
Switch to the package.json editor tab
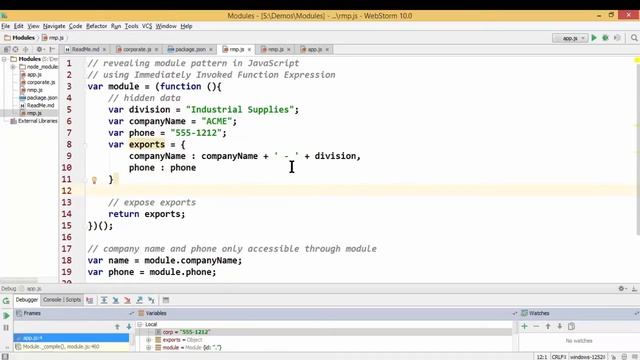pyautogui.click(x=190, y=49)
